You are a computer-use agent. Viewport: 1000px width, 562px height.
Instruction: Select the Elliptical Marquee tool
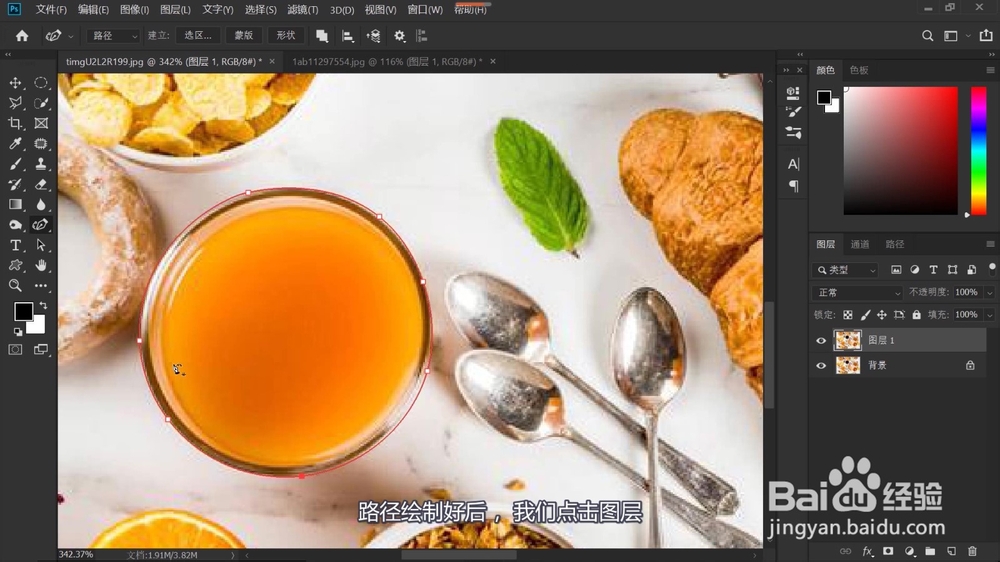click(x=41, y=83)
